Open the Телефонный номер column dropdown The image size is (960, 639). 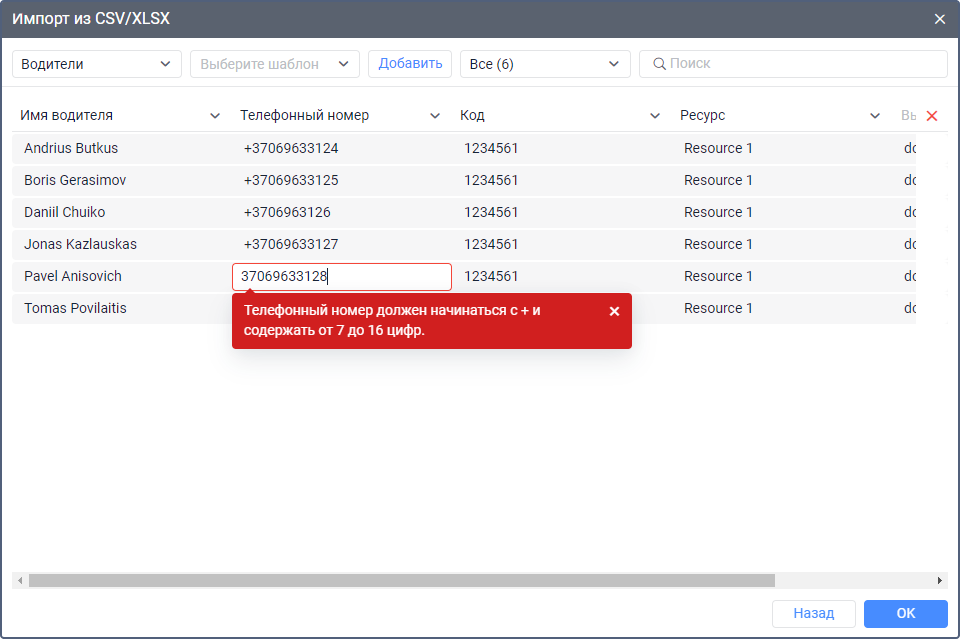(x=435, y=116)
